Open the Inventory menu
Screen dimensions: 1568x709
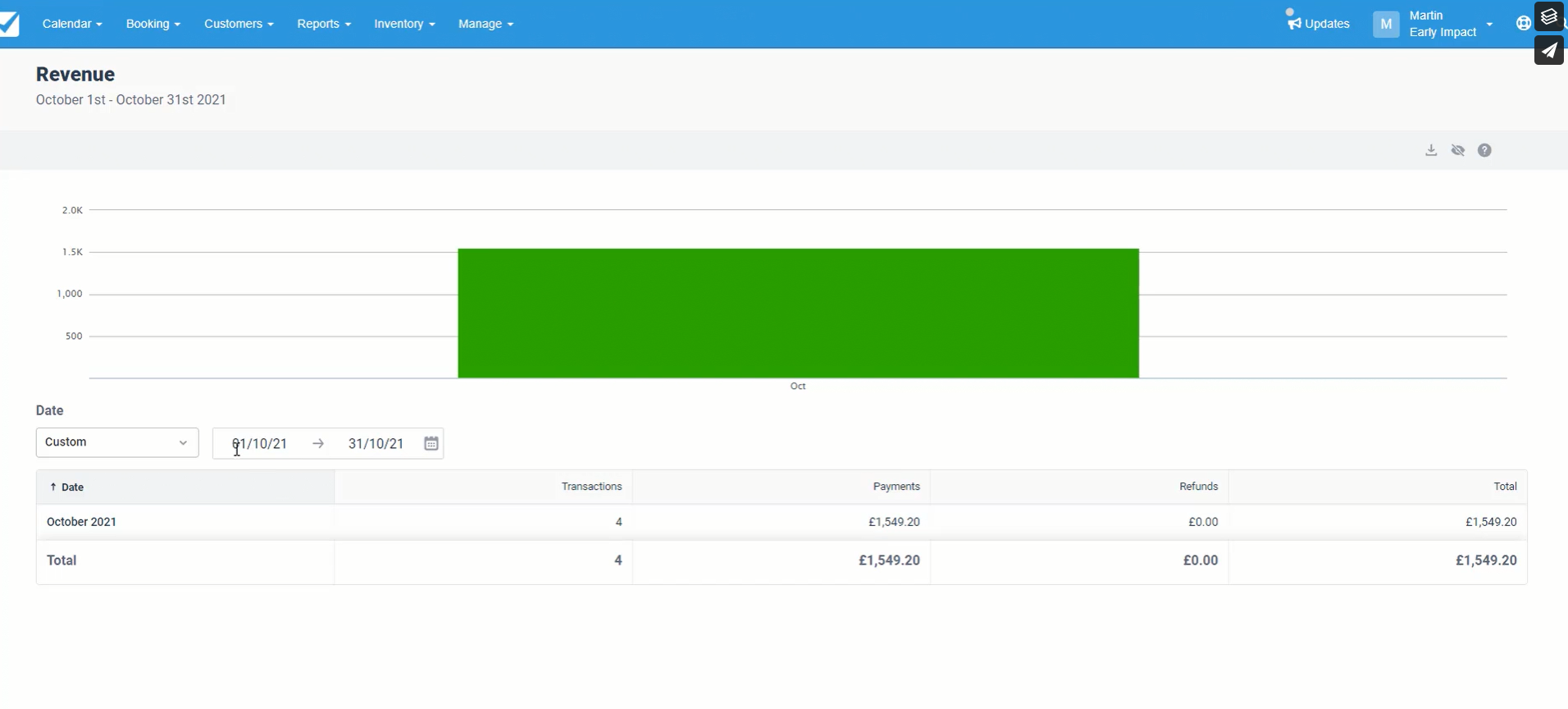404,24
